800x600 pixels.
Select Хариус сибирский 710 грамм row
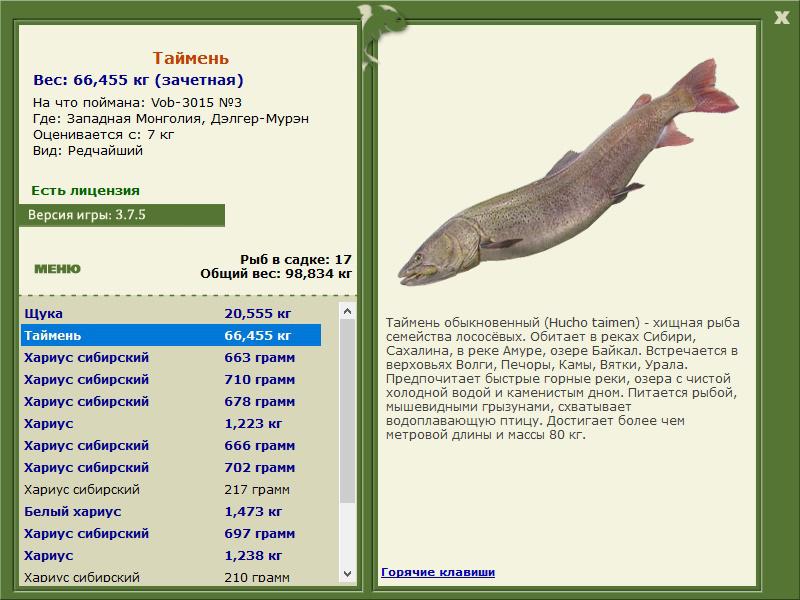(x=171, y=379)
